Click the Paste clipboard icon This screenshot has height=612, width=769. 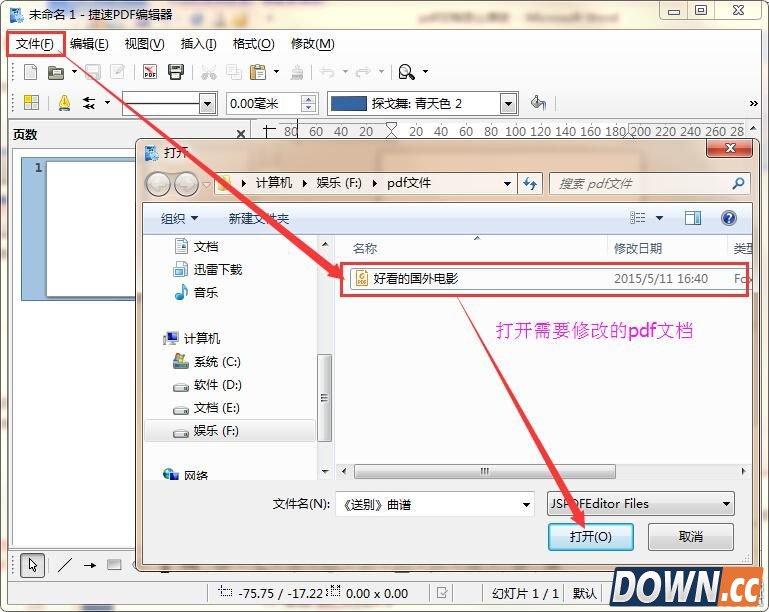coord(258,73)
